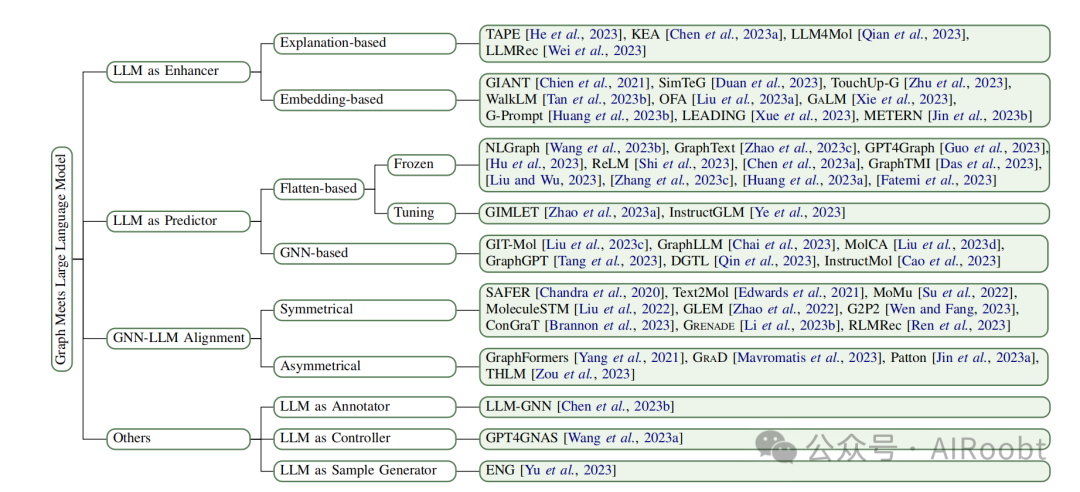Open the Ren et al., 2023 citation for RLMRec

(x=960, y=325)
